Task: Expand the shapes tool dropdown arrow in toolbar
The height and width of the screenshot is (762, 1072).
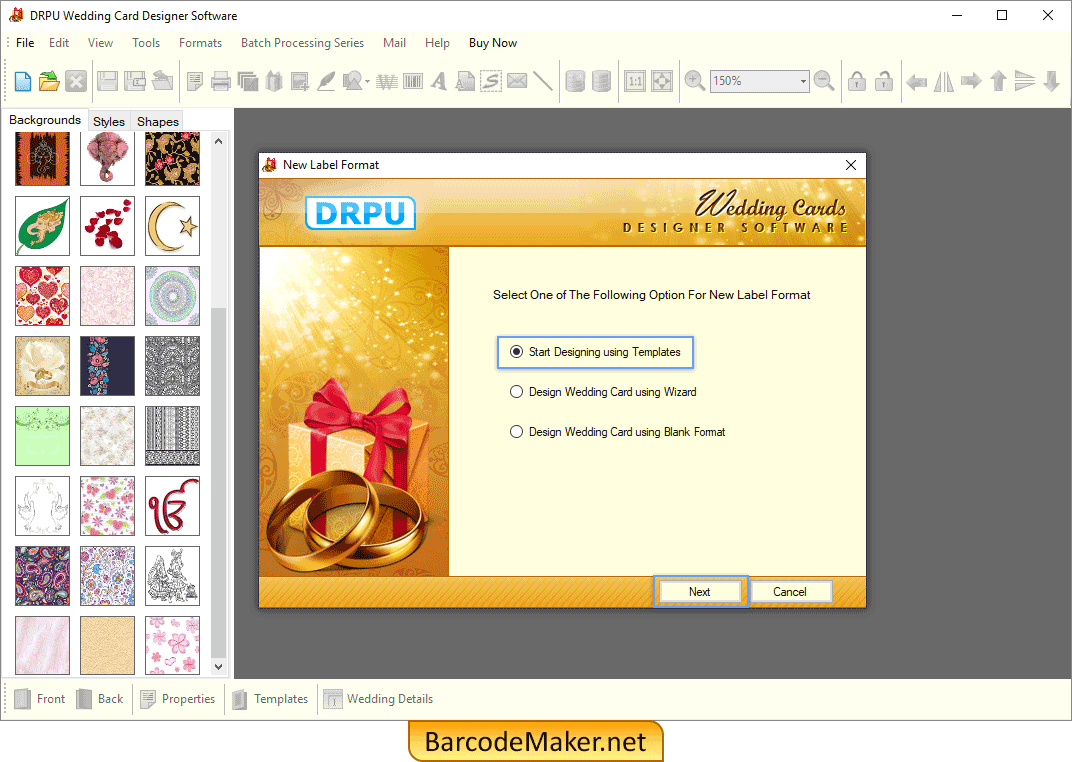Action: [x=367, y=82]
